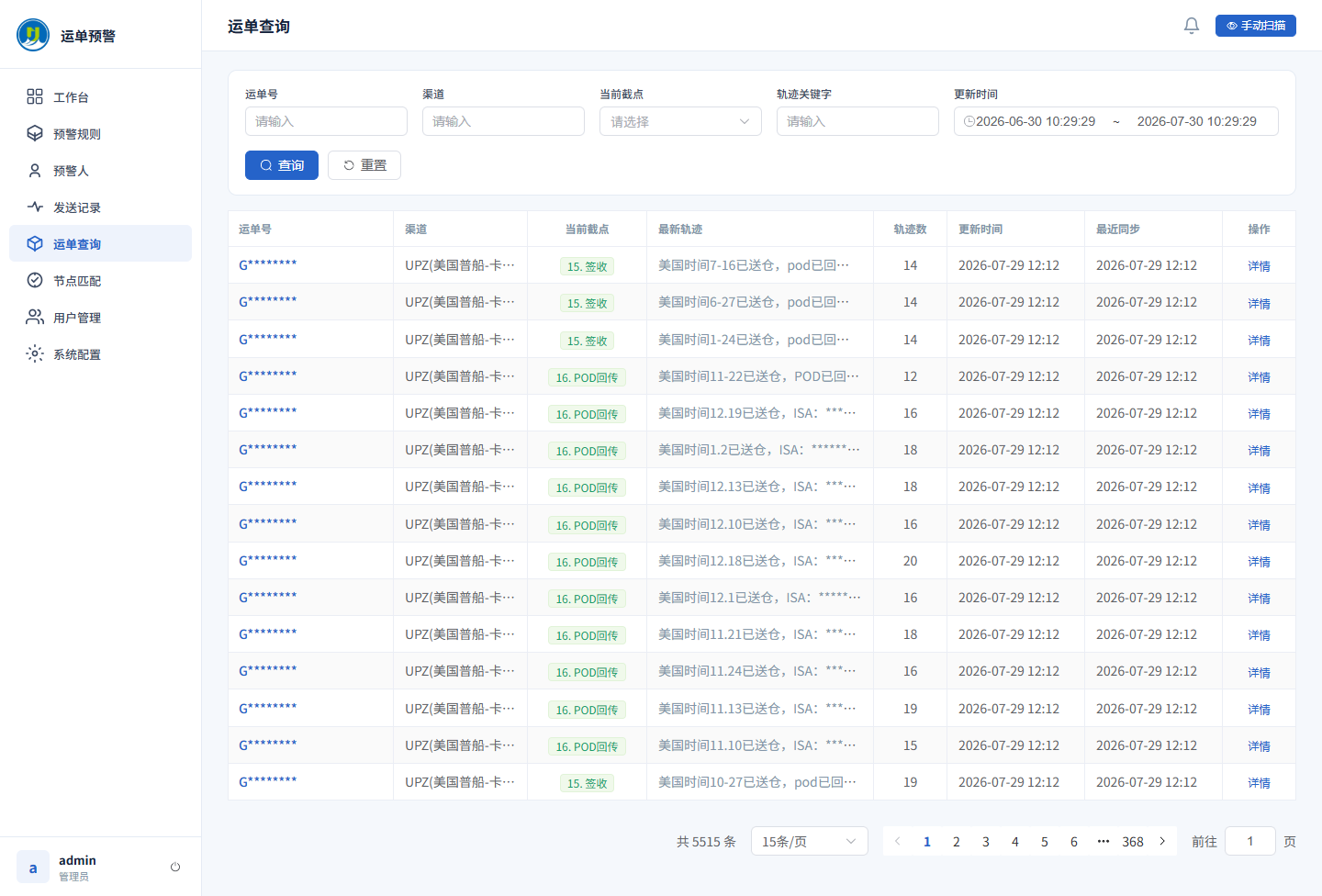Focus the 轨迹关键字 input field

pos(857,121)
